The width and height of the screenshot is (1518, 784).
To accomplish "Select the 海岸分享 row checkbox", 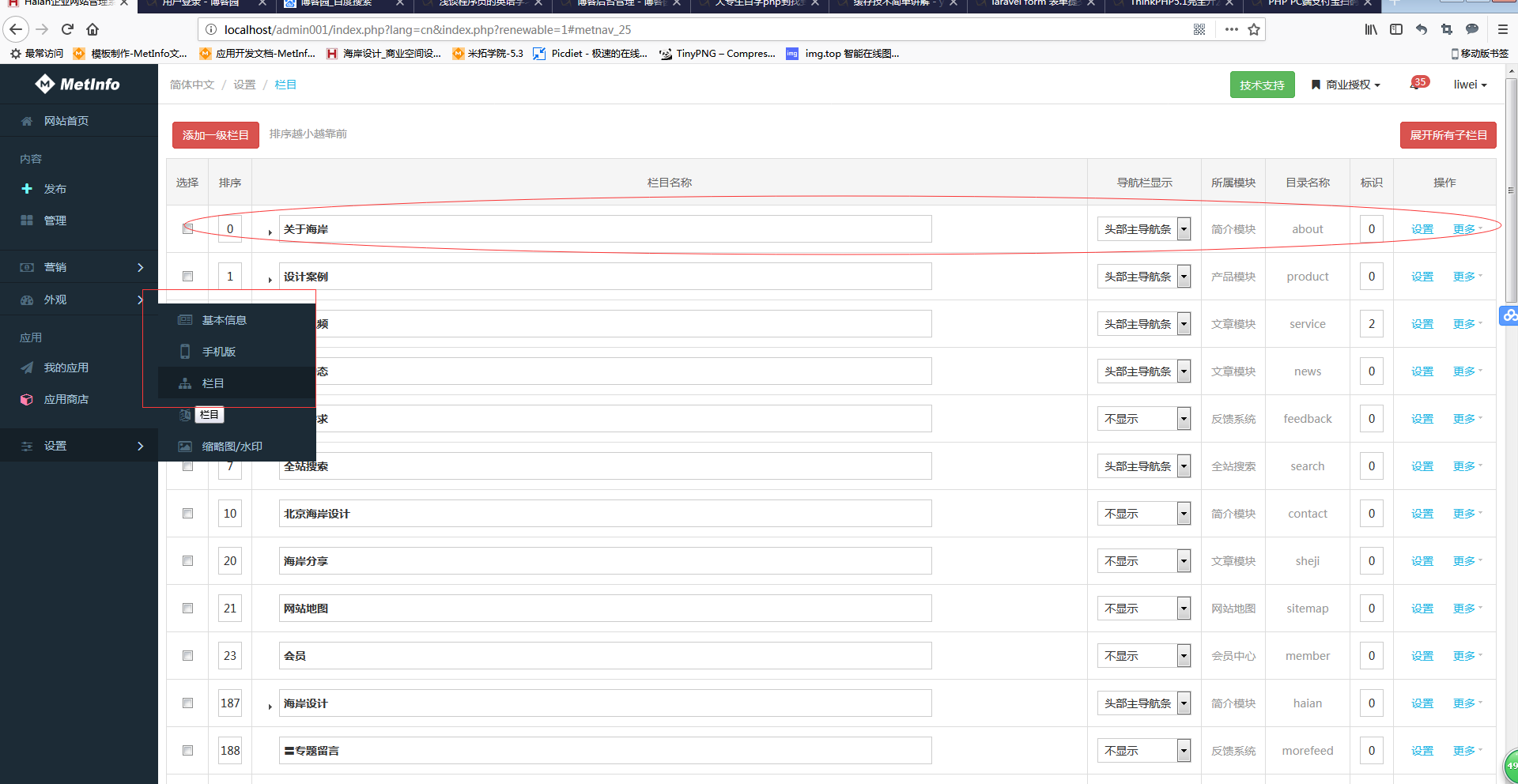I will coord(187,561).
